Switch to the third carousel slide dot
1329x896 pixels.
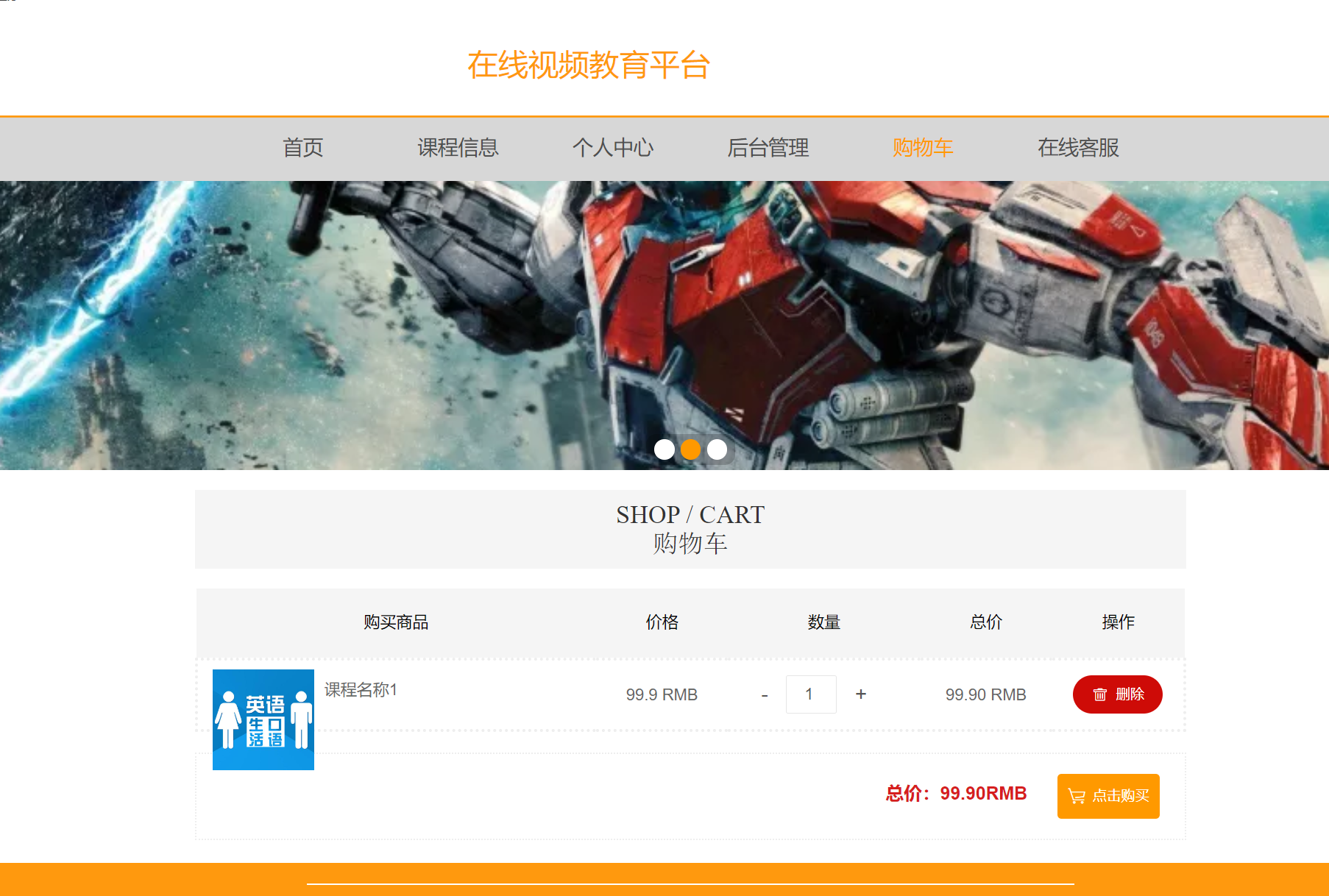point(717,449)
